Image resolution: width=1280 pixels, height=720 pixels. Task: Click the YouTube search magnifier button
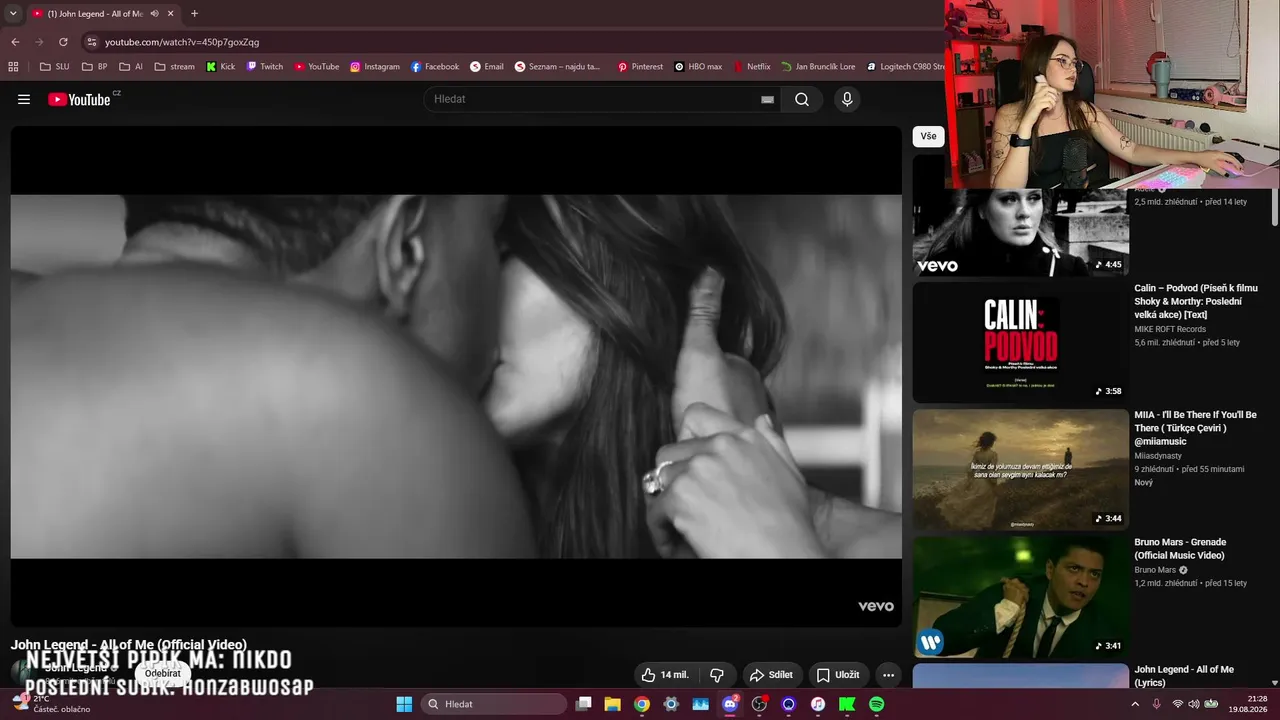pyautogui.click(x=802, y=99)
